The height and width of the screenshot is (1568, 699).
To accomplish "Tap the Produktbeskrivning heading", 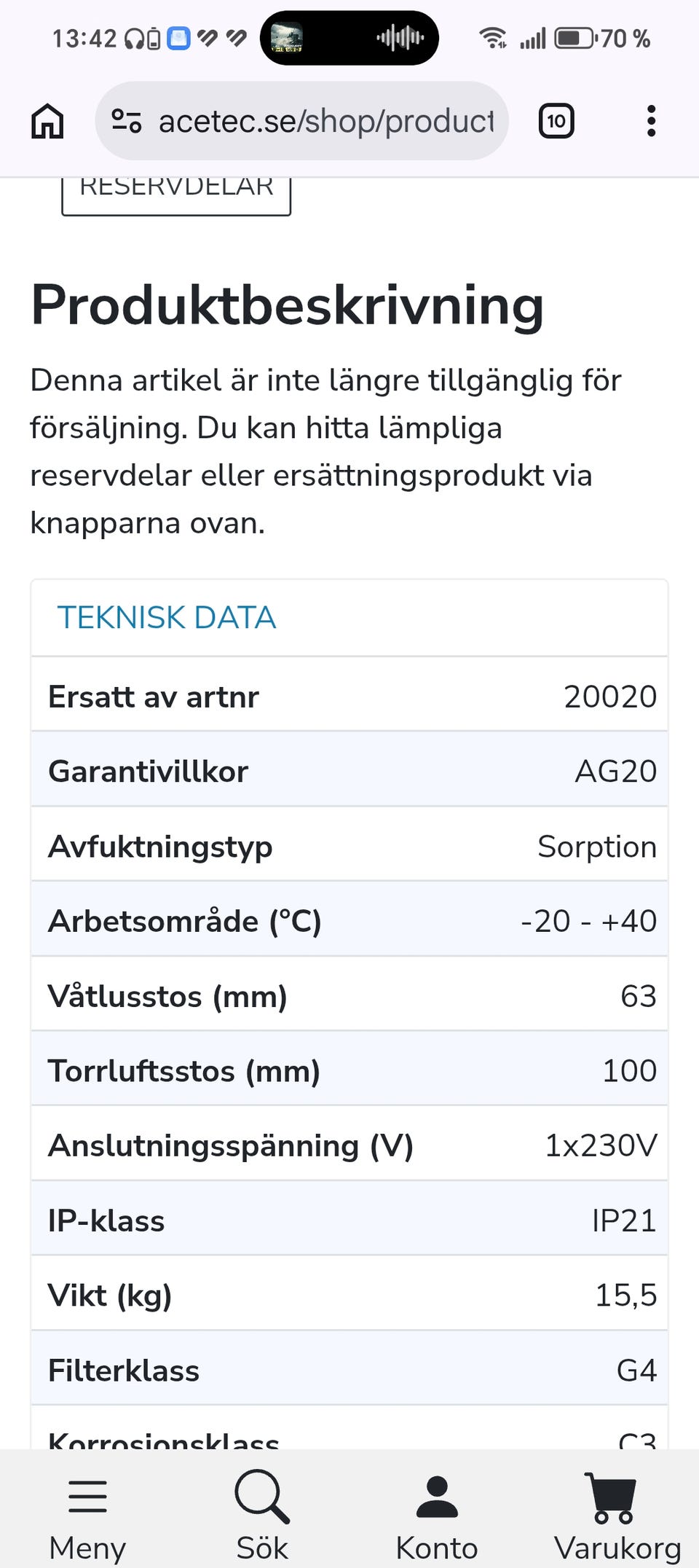I will point(288,305).
